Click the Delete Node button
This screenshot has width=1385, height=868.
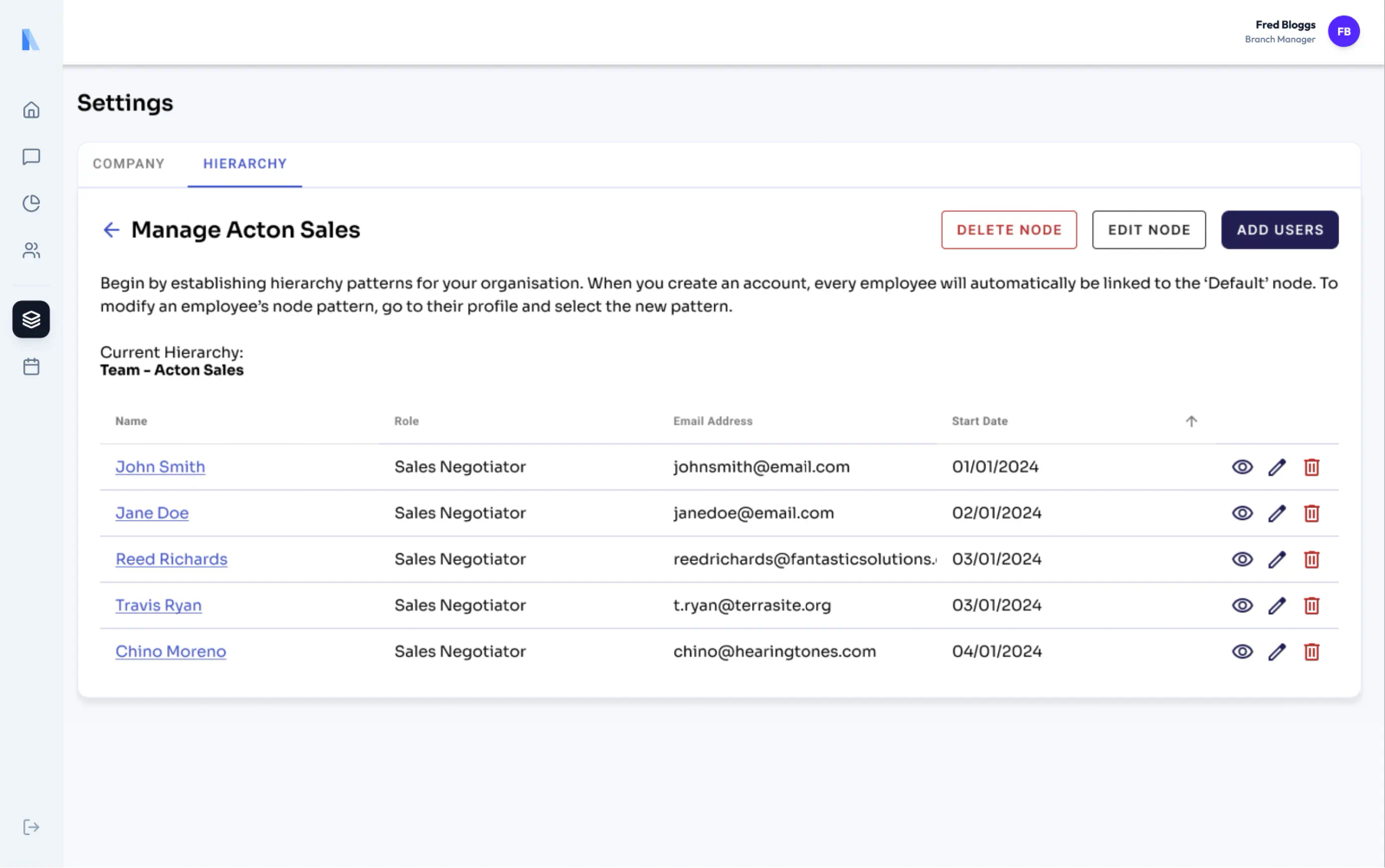[x=1008, y=230]
